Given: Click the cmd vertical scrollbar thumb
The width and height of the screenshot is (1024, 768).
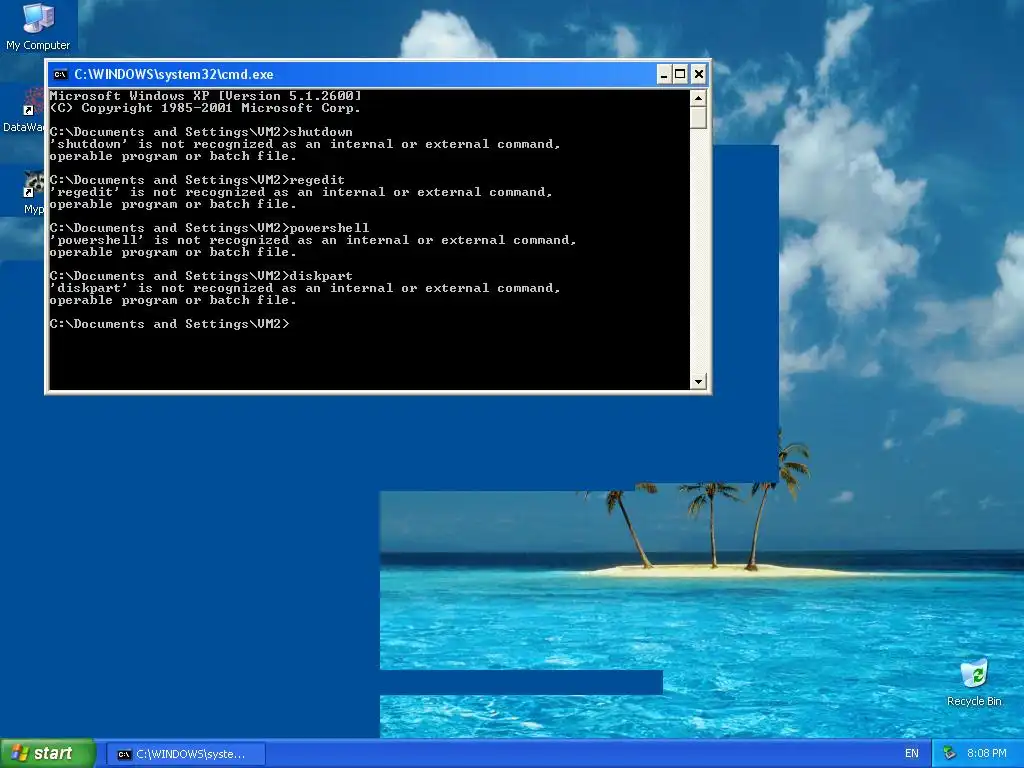Looking at the screenshot, I should 698,118.
